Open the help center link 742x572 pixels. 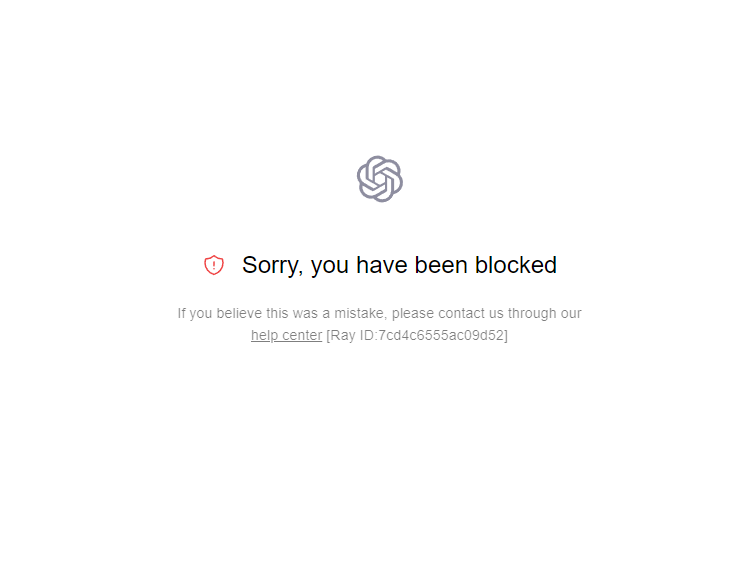point(286,335)
